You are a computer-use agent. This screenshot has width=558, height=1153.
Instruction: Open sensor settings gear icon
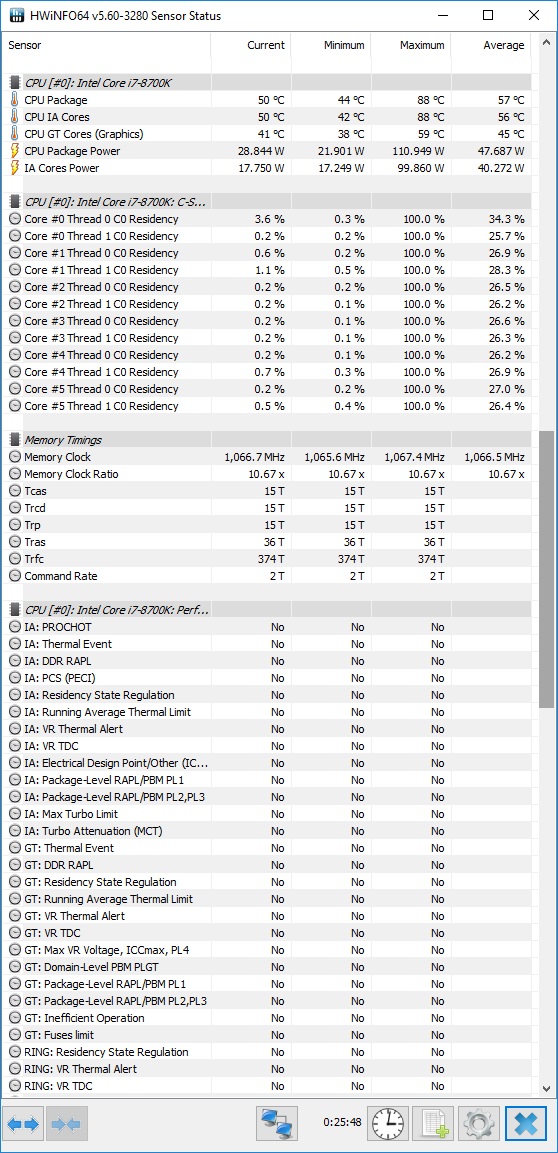479,1124
